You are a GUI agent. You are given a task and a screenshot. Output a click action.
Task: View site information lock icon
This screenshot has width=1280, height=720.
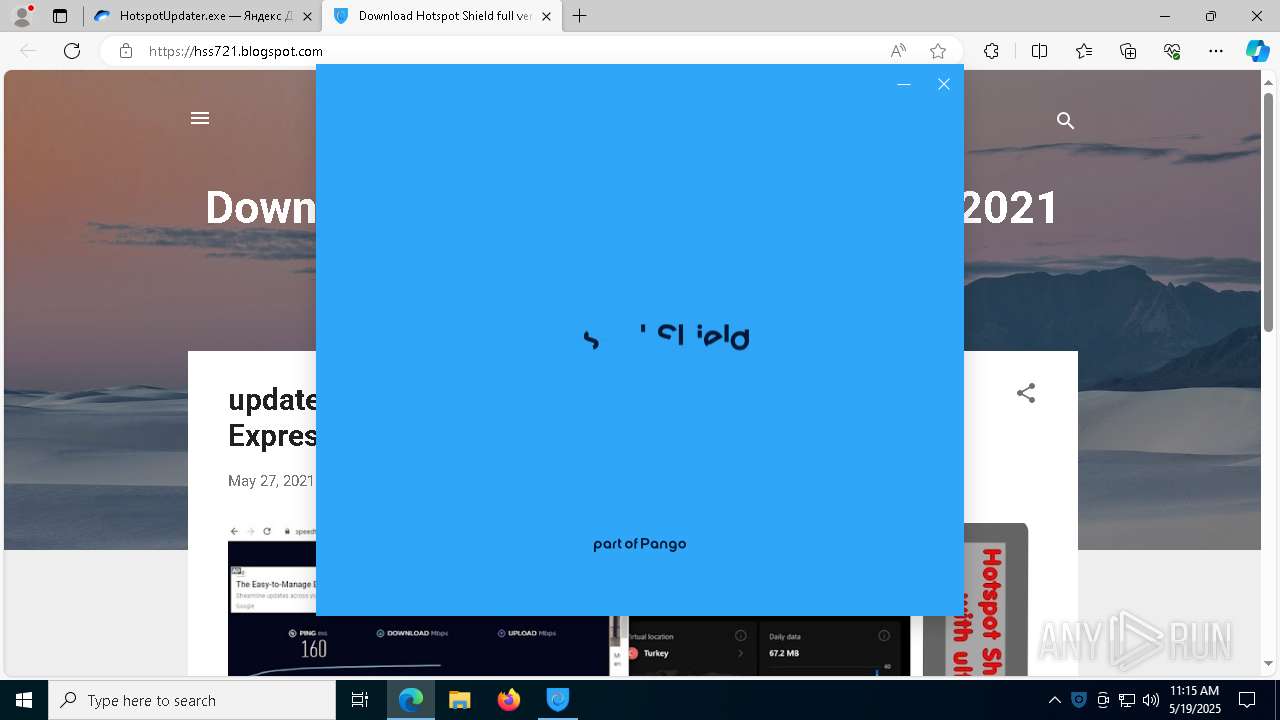[126, 51]
